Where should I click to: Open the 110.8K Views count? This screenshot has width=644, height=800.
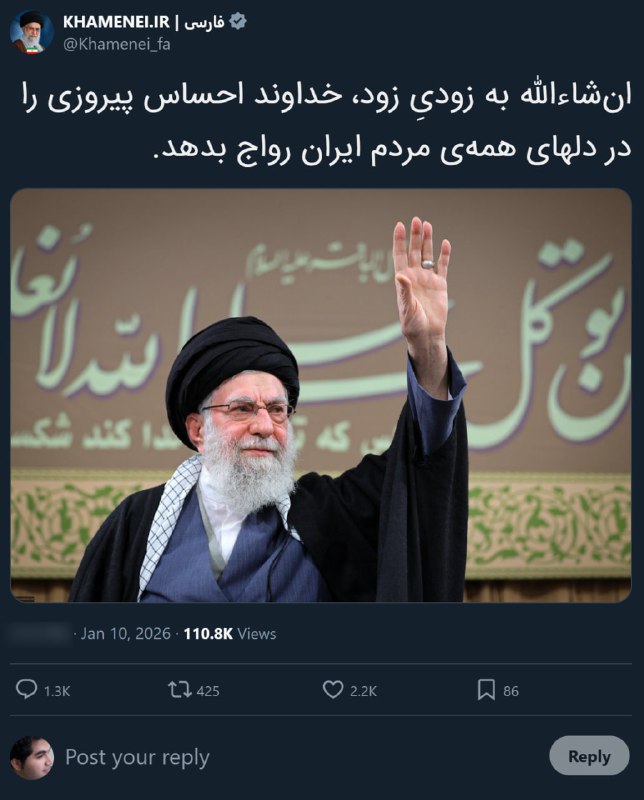(x=230, y=633)
